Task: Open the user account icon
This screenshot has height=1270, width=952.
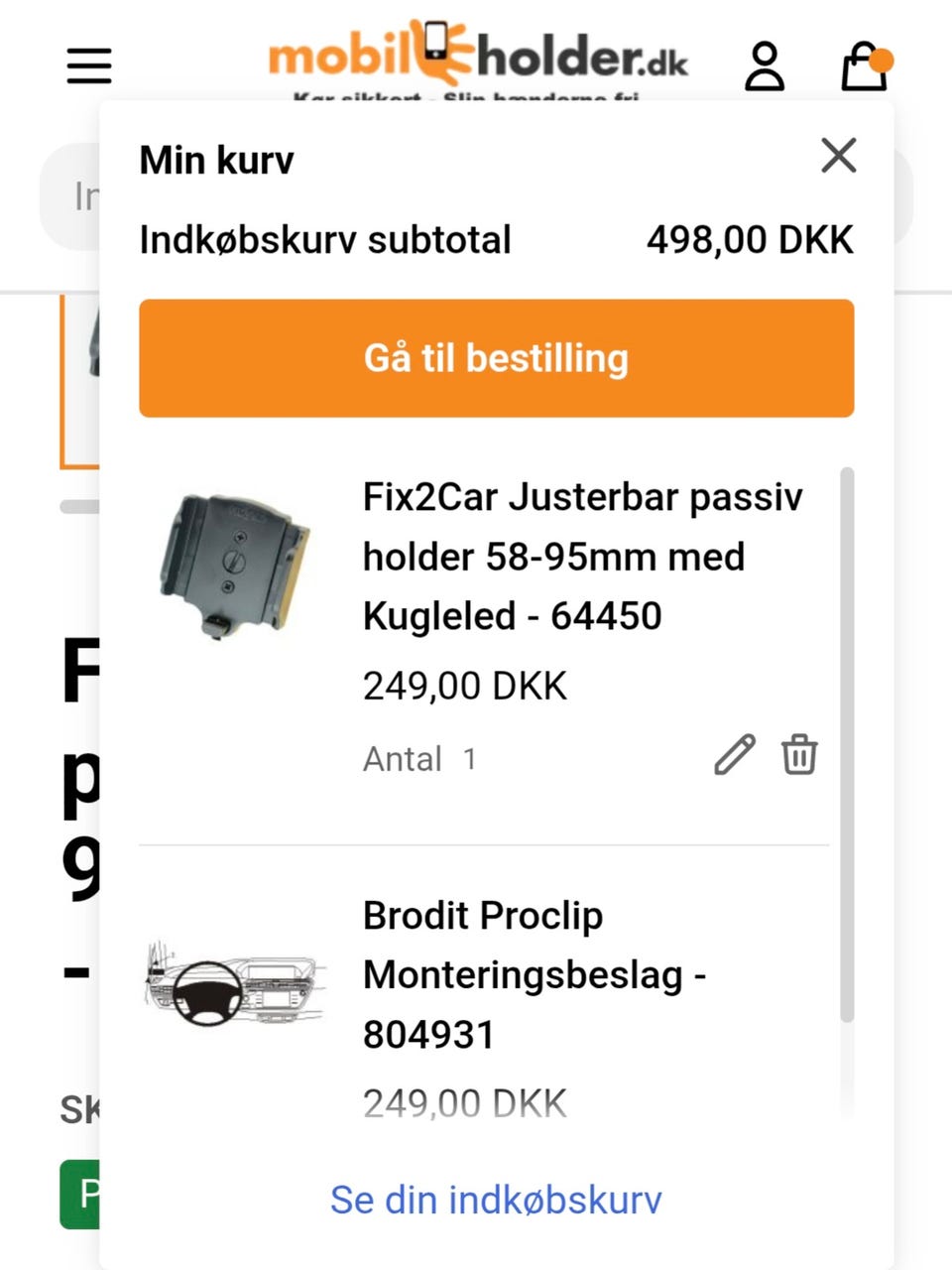Action: click(x=764, y=67)
